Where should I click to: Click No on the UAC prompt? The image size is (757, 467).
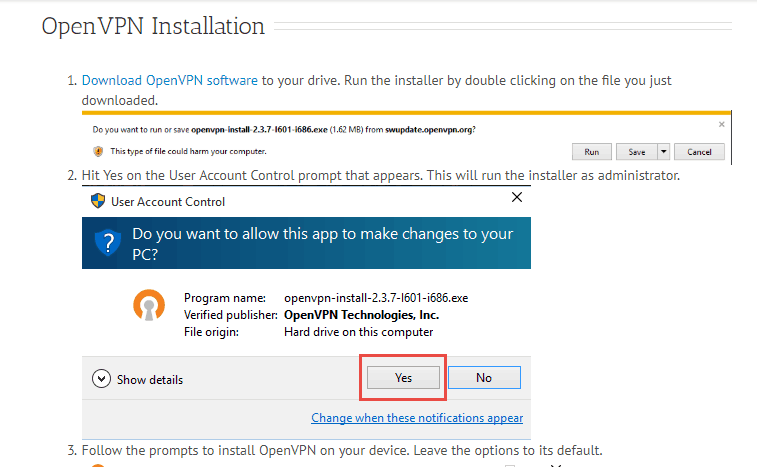click(484, 378)
